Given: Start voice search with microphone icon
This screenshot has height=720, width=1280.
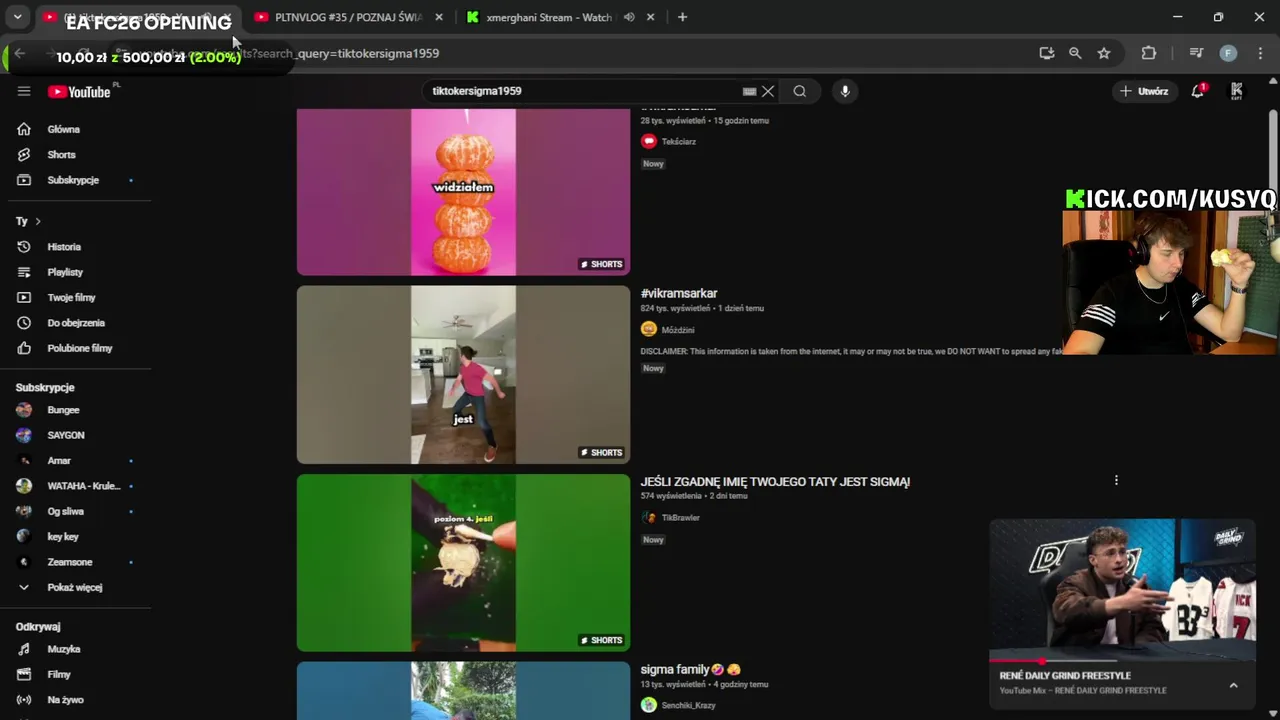Looking at the screenshot, I should point(845,91).
